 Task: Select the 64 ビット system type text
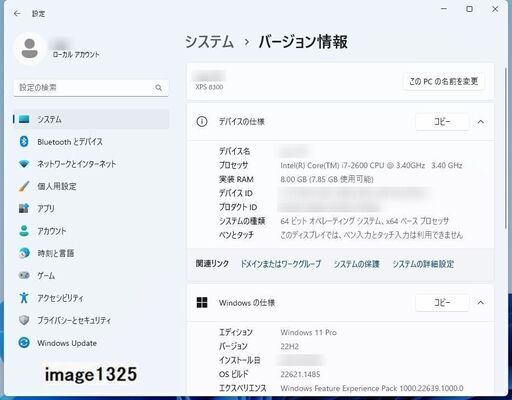[x=365, y=221]
